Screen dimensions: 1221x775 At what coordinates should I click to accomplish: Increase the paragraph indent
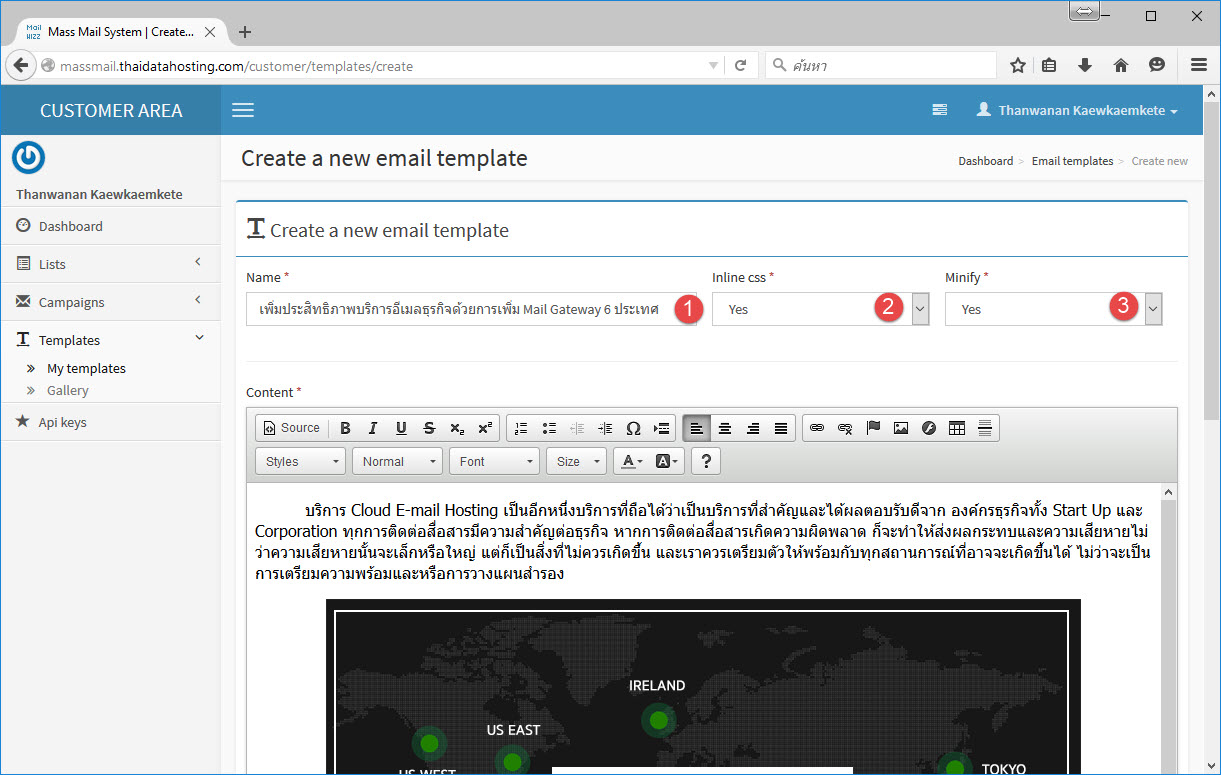point(605,428)
